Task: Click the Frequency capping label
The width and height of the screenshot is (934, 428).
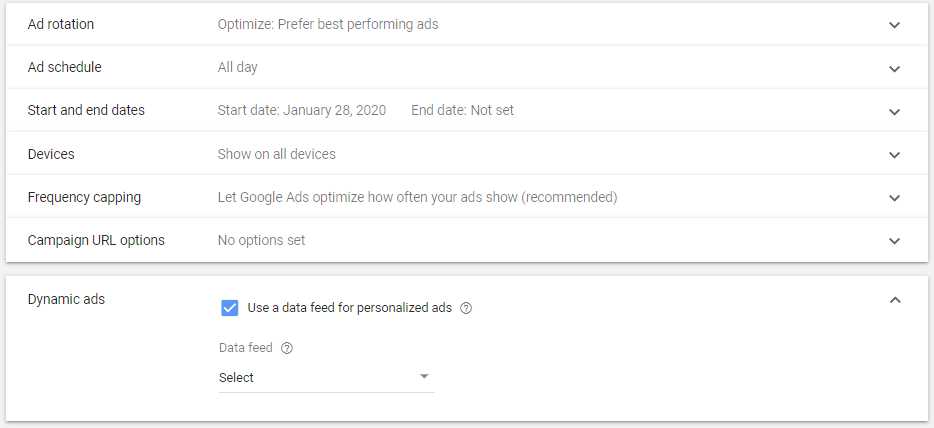Action: point(84,197)
